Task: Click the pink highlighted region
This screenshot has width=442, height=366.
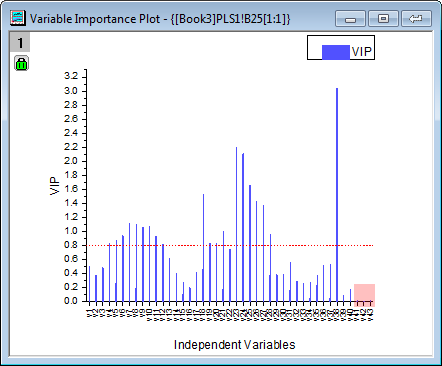Action: coord(364,295)
